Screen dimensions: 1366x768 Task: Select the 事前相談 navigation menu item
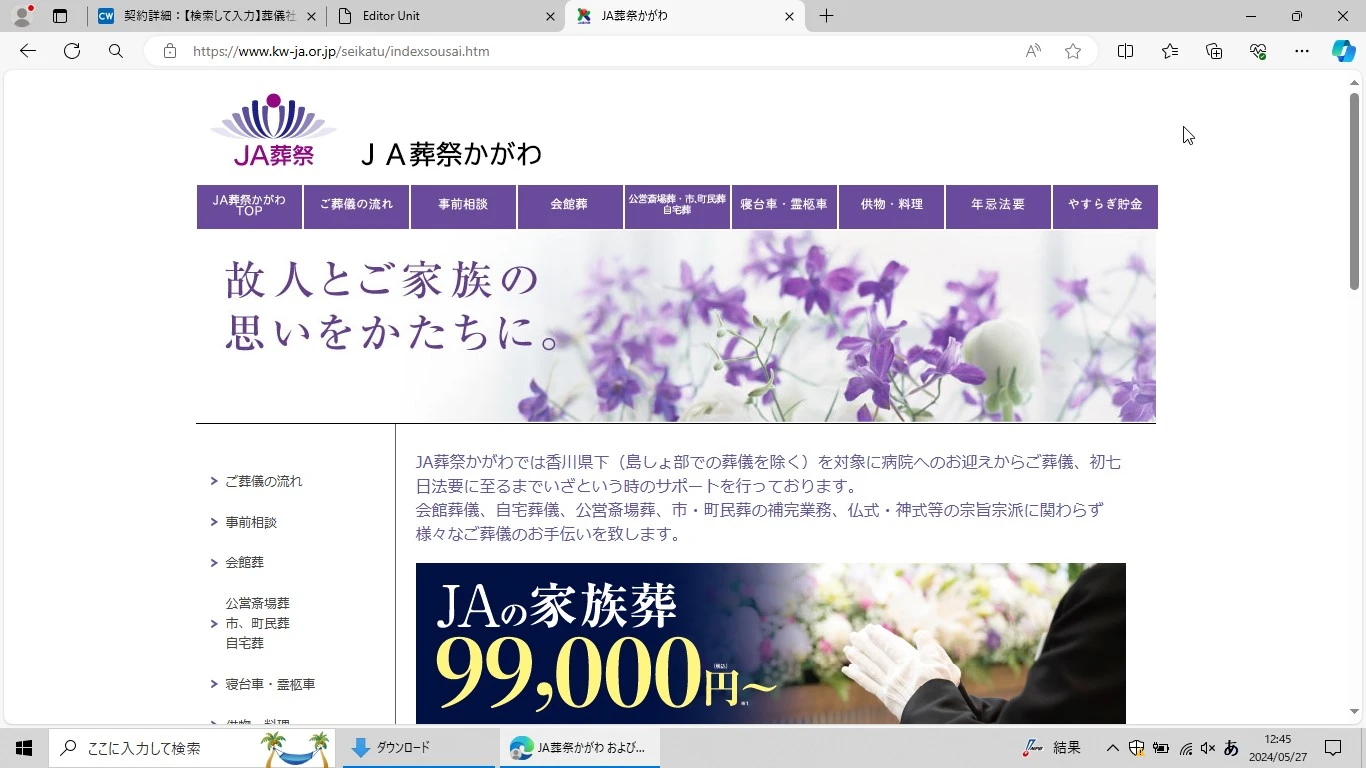click(x=463, y=205)
